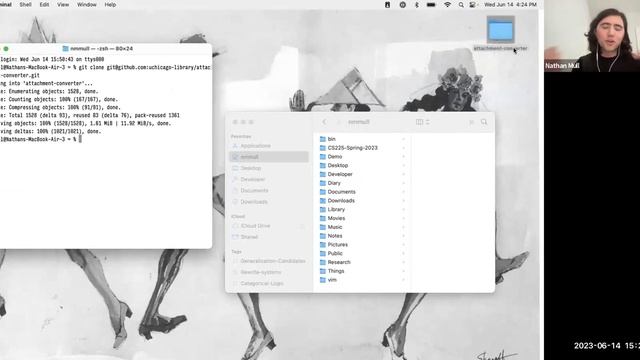Screen dimensions: 640x360
Task: Open the Help menu
Action: [110, 5]
